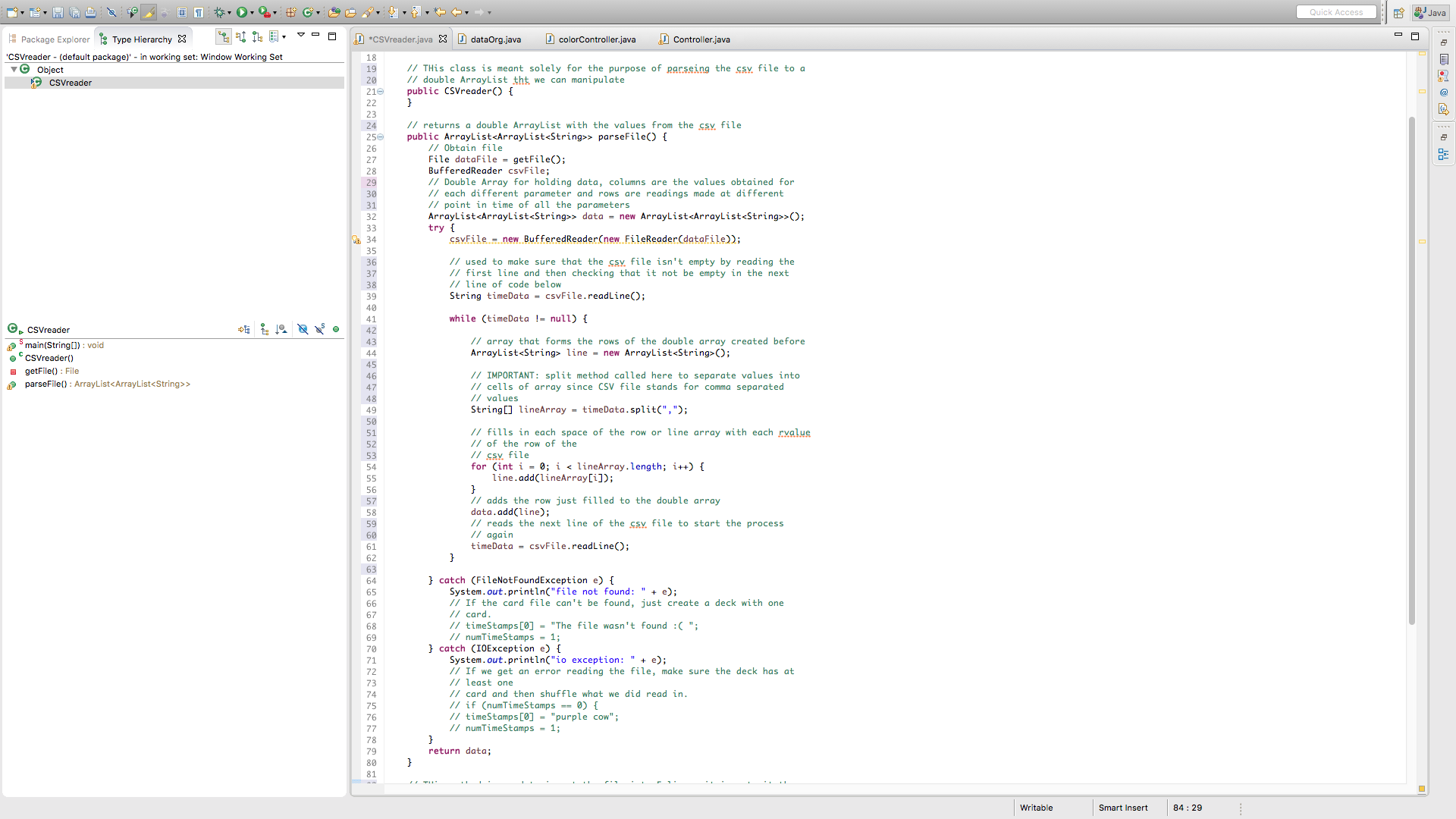
Task: Run the program with the green Run button
Action: 242,12
